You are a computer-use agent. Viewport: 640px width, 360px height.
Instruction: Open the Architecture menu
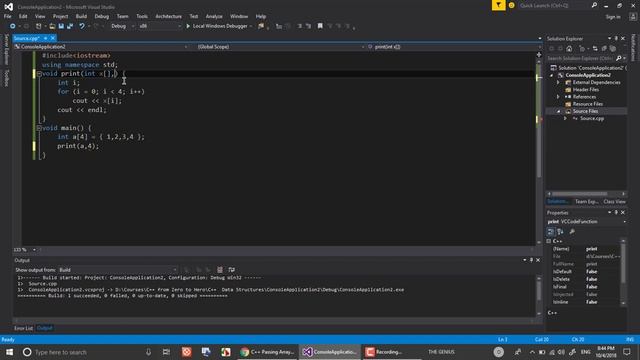[168, 16]
